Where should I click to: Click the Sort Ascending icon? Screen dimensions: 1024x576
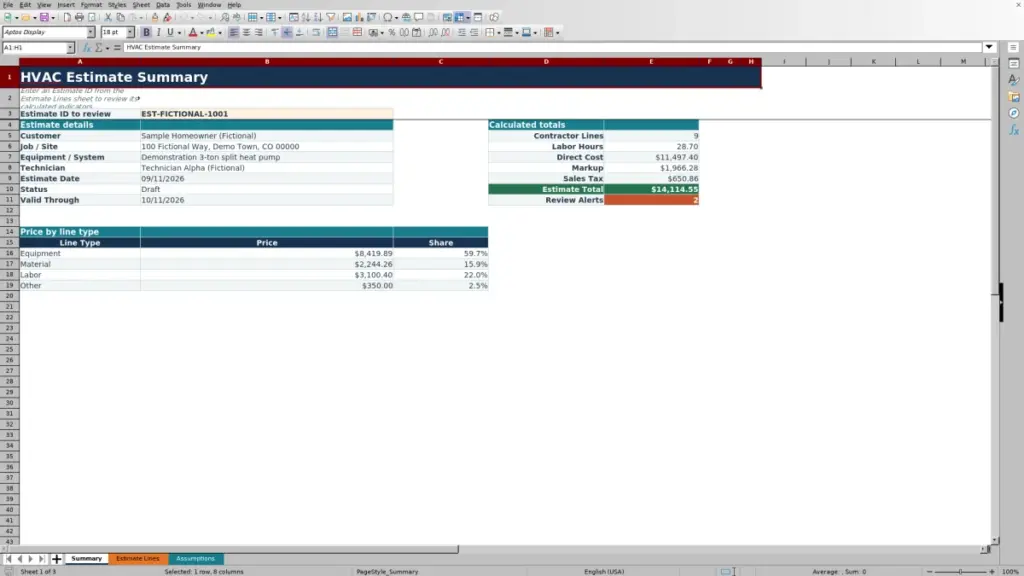coord(306,18)
